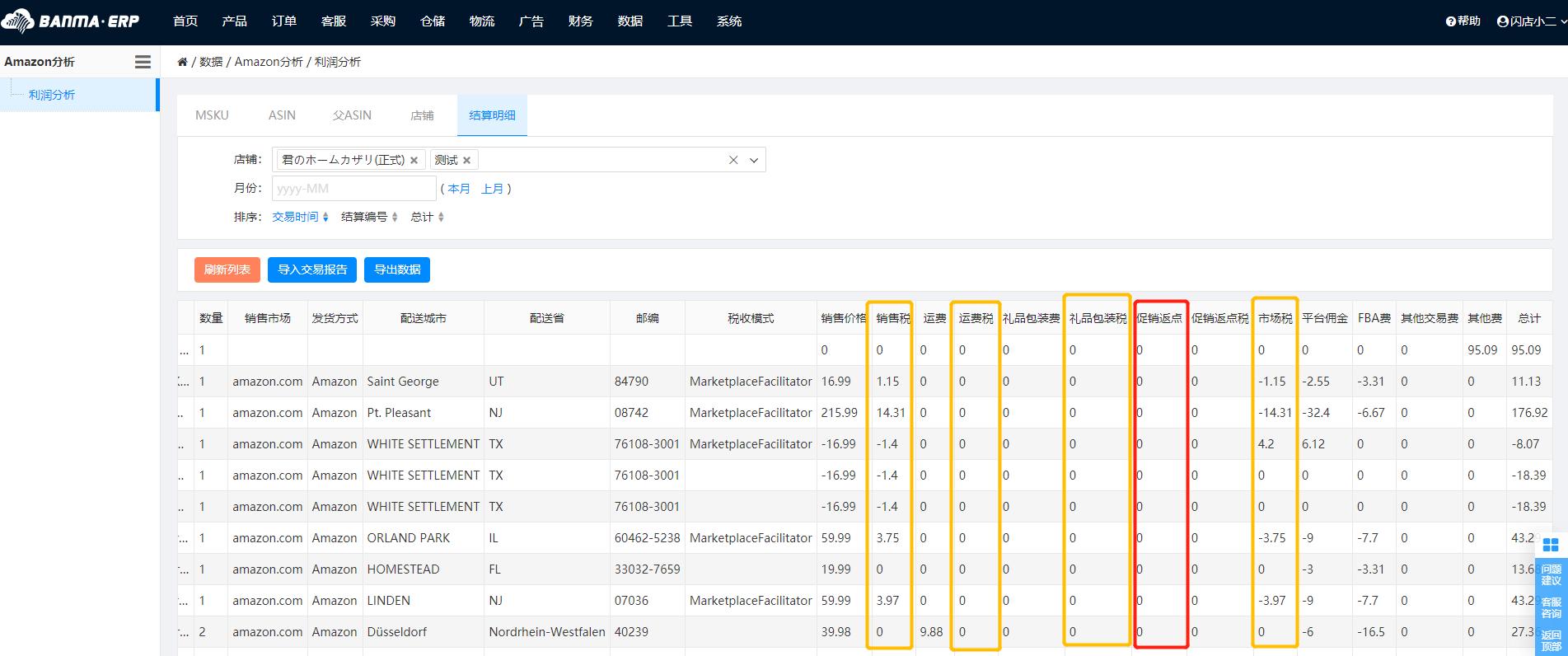Select 利润分析 in the left sidebar

52,95
